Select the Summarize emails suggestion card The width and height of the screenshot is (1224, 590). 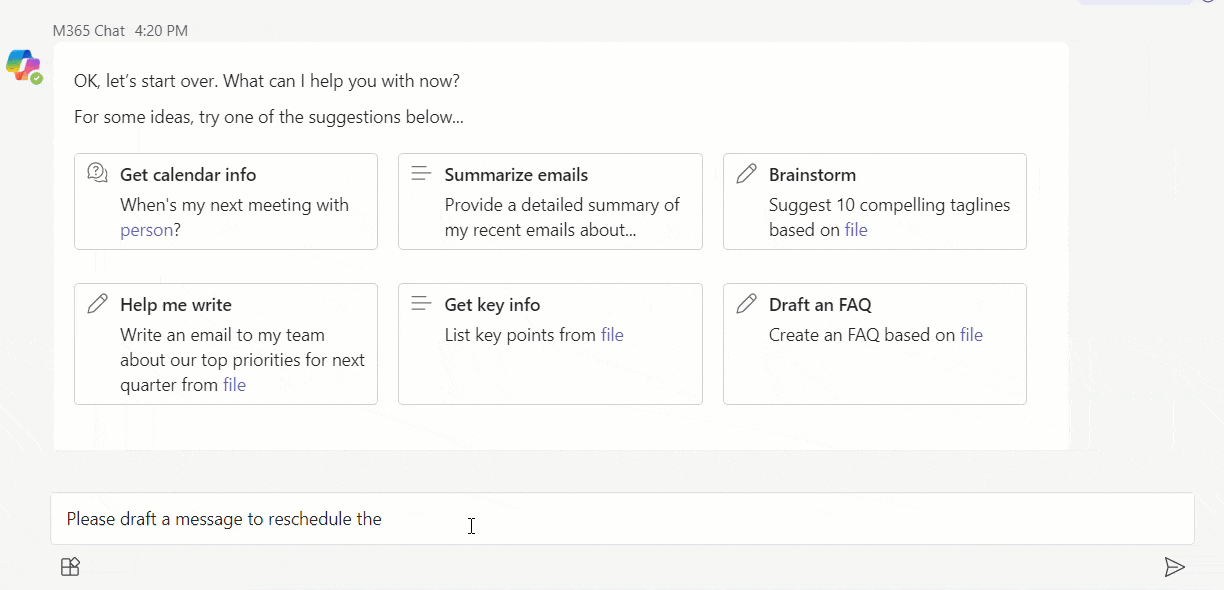click(x=550, y=201)
